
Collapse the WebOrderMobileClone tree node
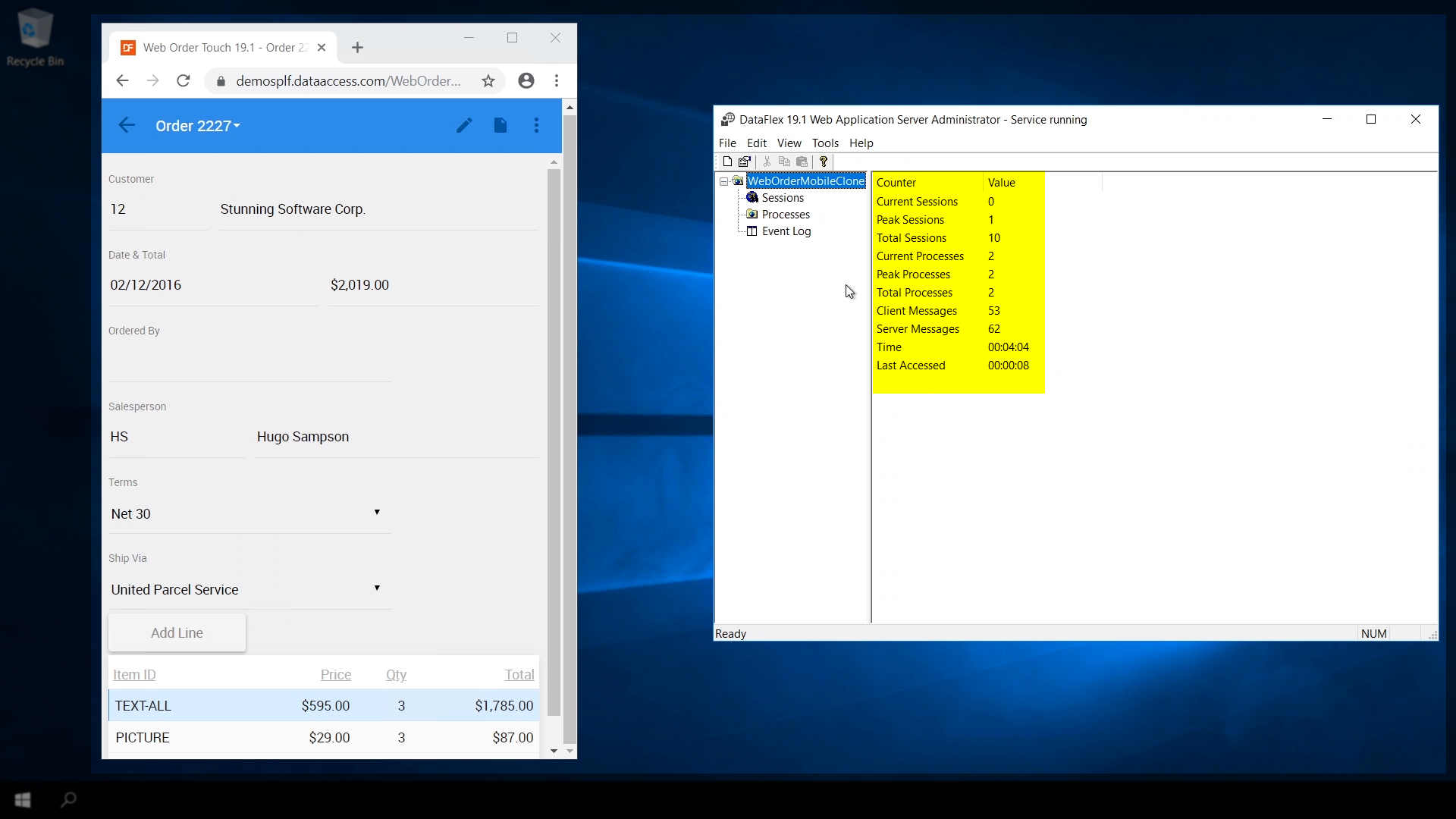tap(724, 181)
